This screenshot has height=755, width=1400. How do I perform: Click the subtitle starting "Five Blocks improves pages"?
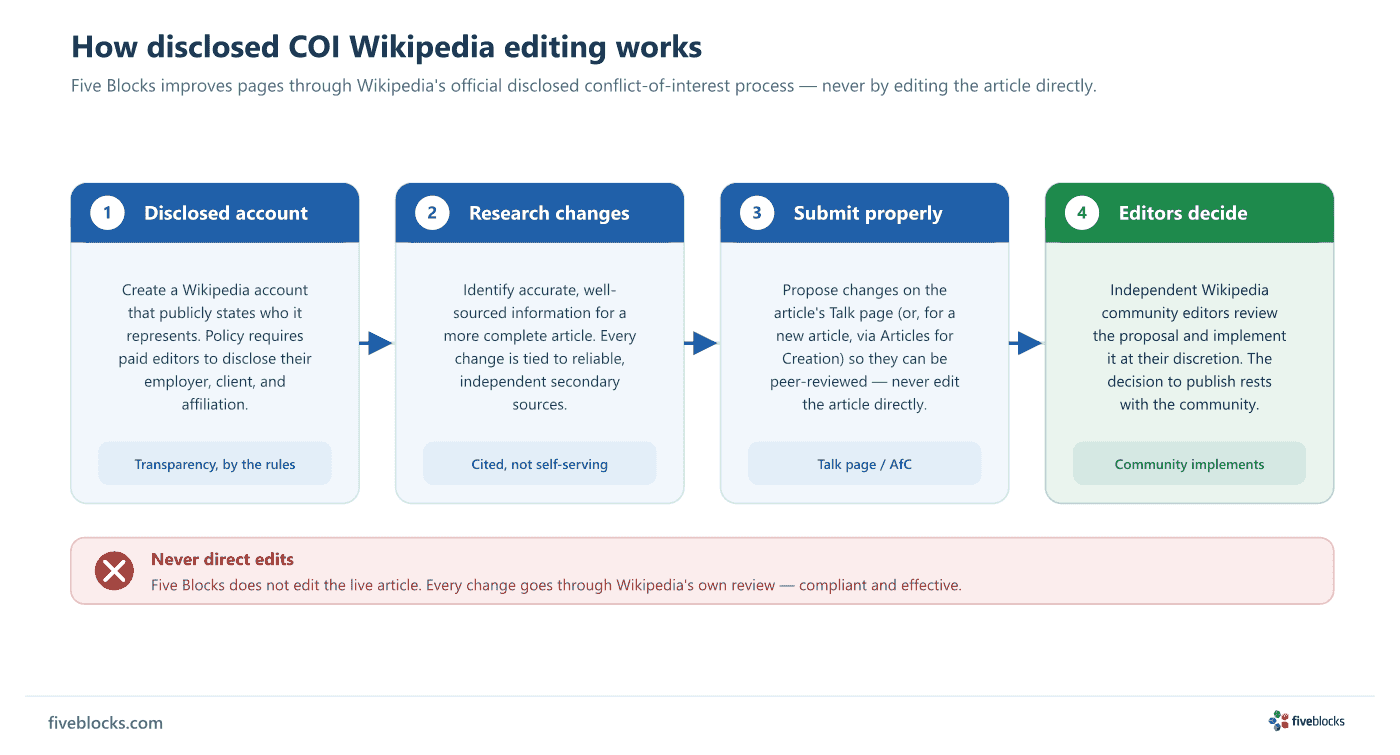click(584, 86)
